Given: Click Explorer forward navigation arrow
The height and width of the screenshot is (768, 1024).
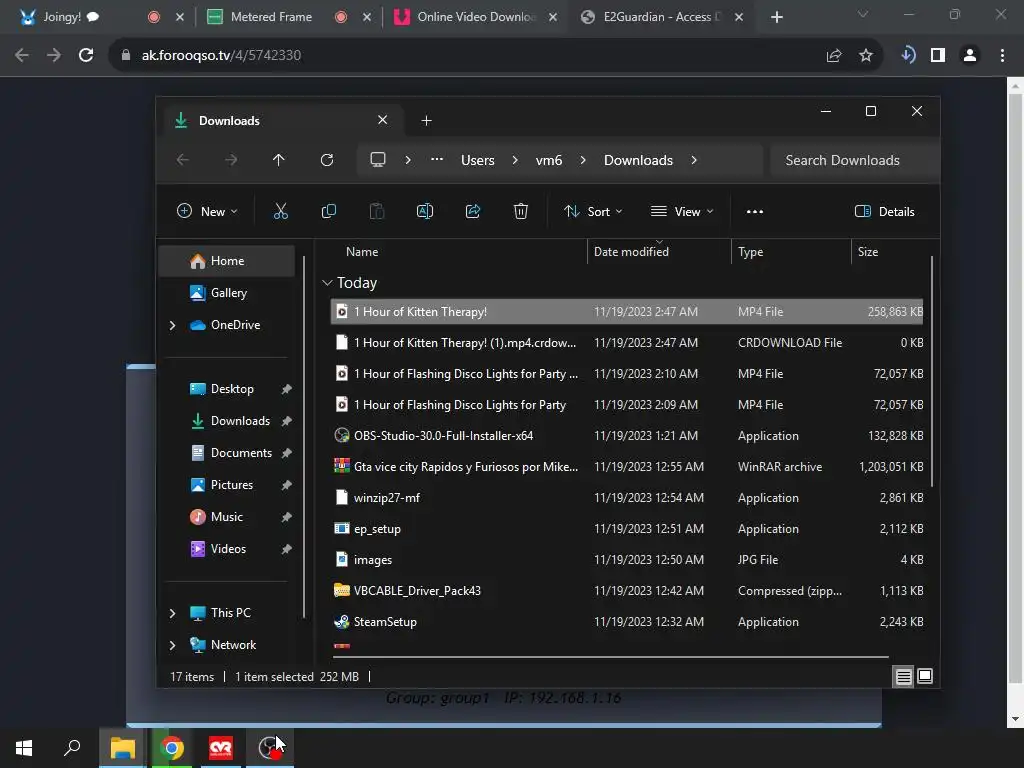Looking at the screenshot, I should 231,160.
